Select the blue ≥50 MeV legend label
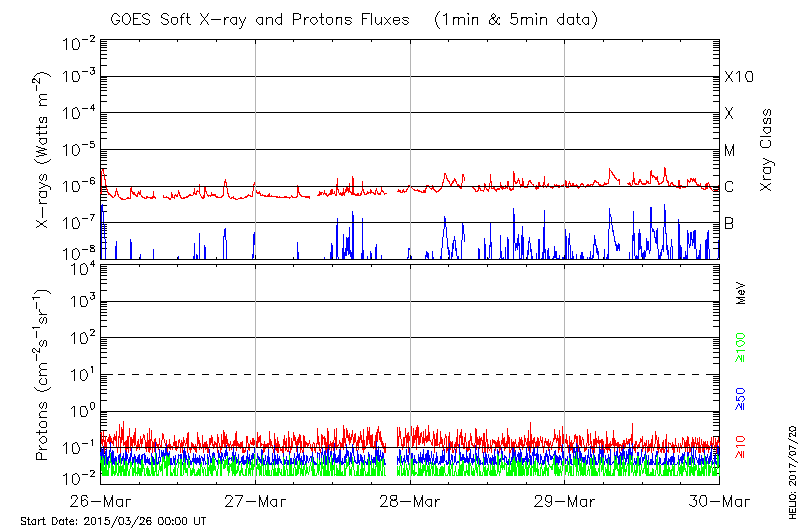This screenshot has height=530, width=800. (741, 398)
